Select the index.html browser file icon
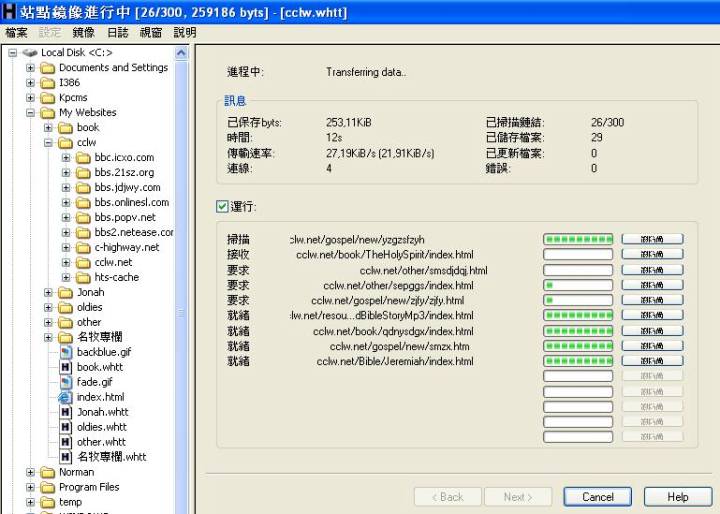 66,397
